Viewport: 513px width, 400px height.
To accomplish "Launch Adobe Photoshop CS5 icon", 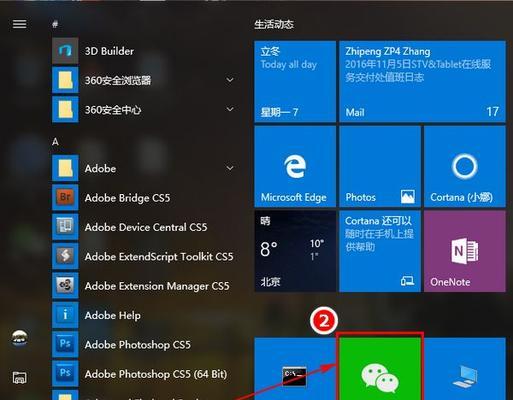I will [65, 344].
